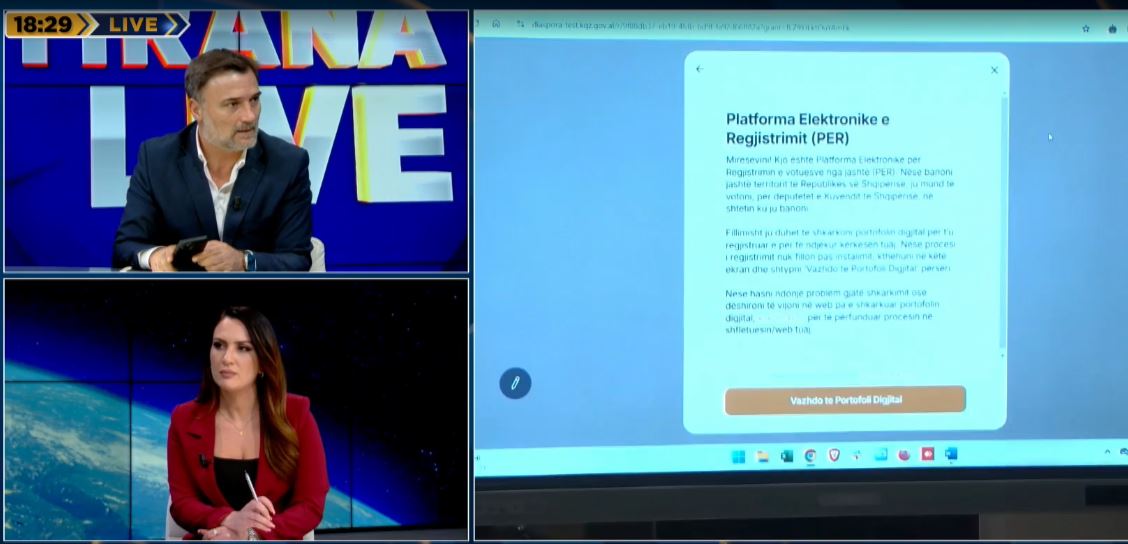This screenshot has width=1128, height=544.
Task: Click the browser home button
Action: [x=496, y=24]
